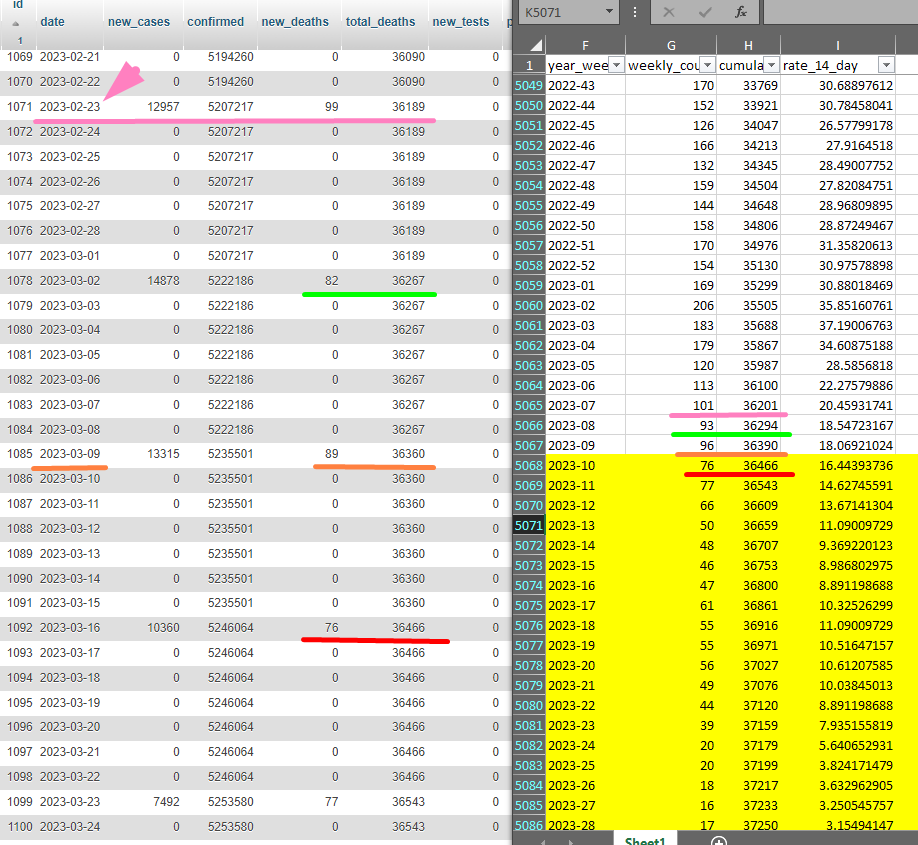Add a new sheet with the plus button
The height and width of the screenshot is (845, 918).
(x=718, y=841)
